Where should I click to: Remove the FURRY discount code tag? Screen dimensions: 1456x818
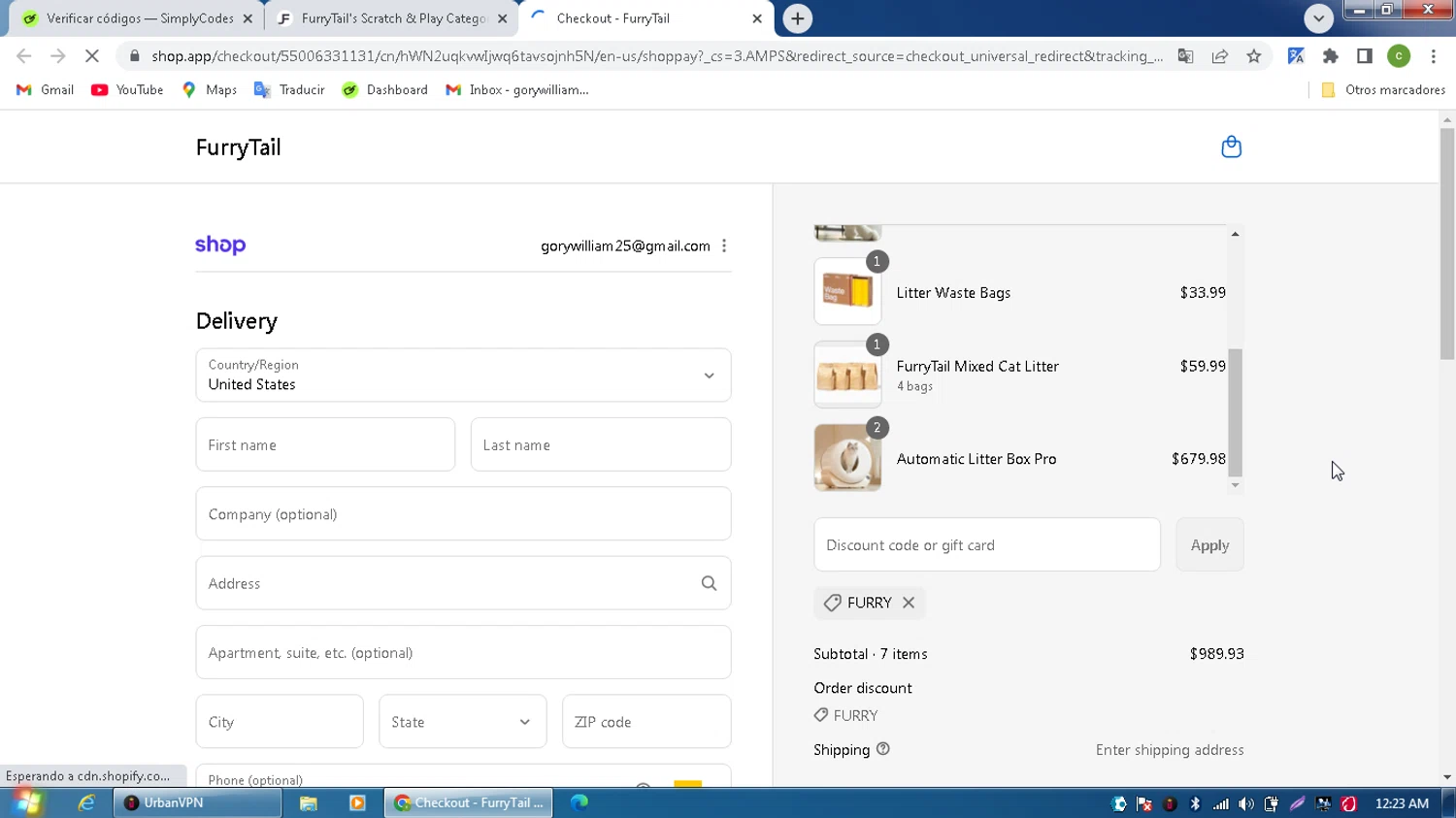(909, 603)
